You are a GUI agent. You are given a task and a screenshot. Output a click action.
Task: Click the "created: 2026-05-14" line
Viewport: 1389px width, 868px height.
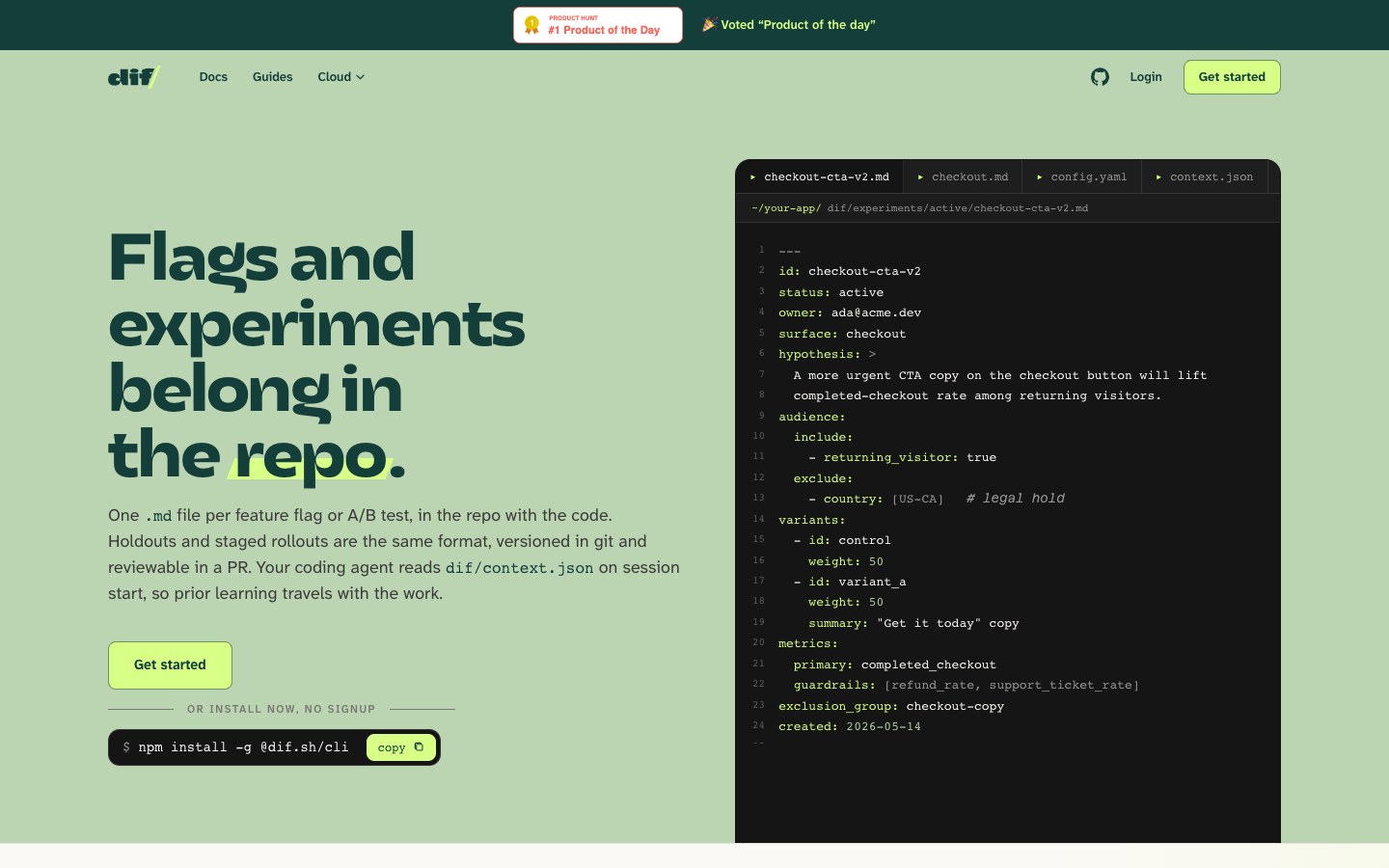(850, 726)
